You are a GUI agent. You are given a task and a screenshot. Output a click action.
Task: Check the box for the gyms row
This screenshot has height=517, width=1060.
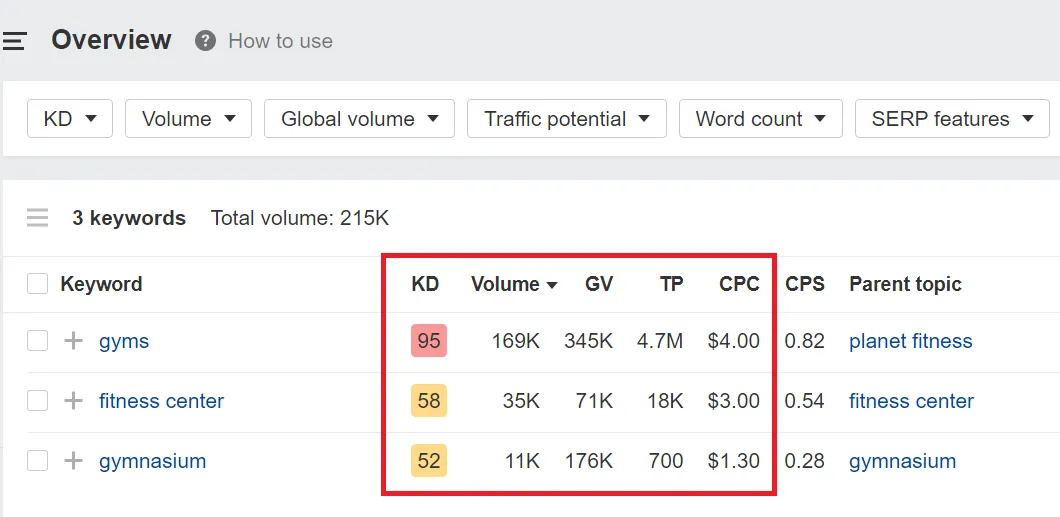(37, 341)
